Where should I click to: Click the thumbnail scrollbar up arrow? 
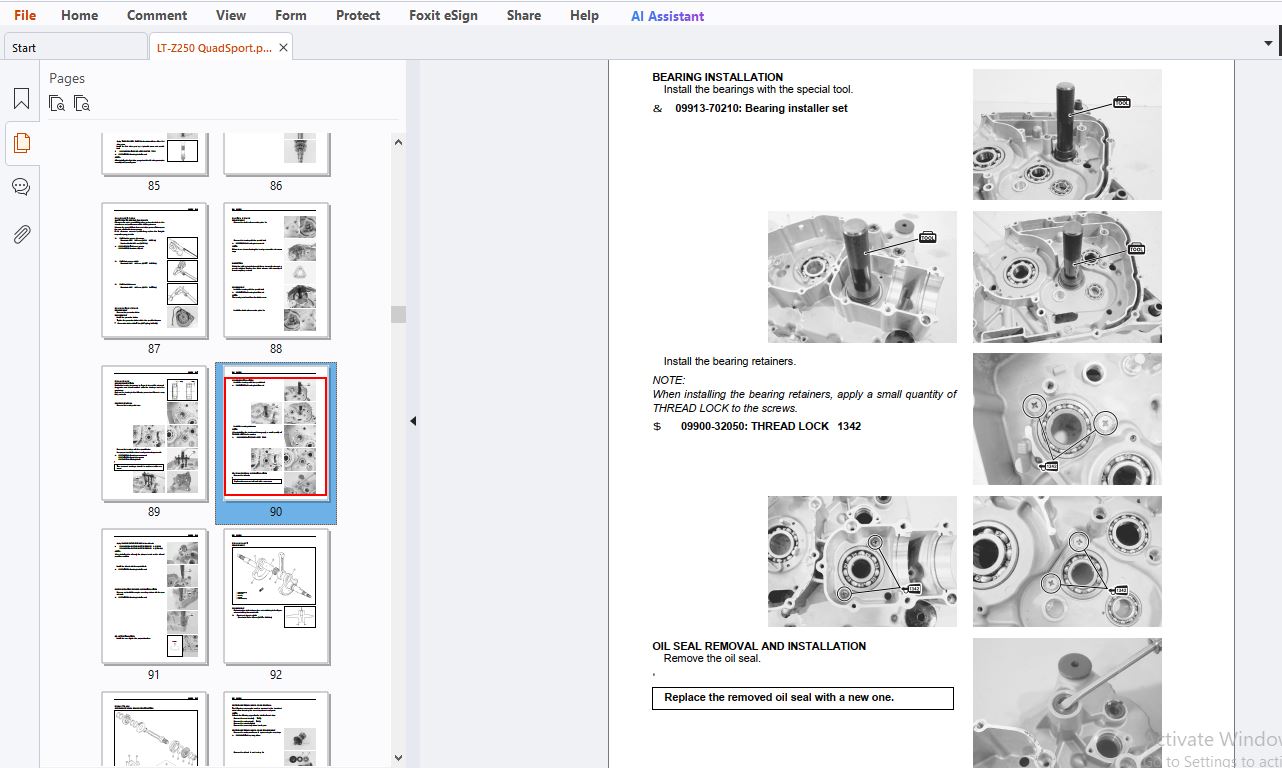398,142
